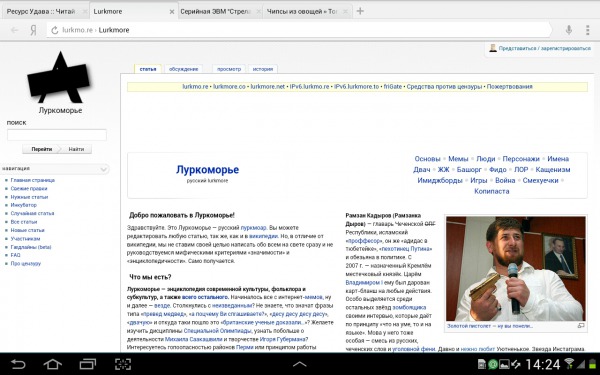The width and height of the screenshot is (600, 375).
Task: Open Средства против цензуры link
Action: click(444, 86)
